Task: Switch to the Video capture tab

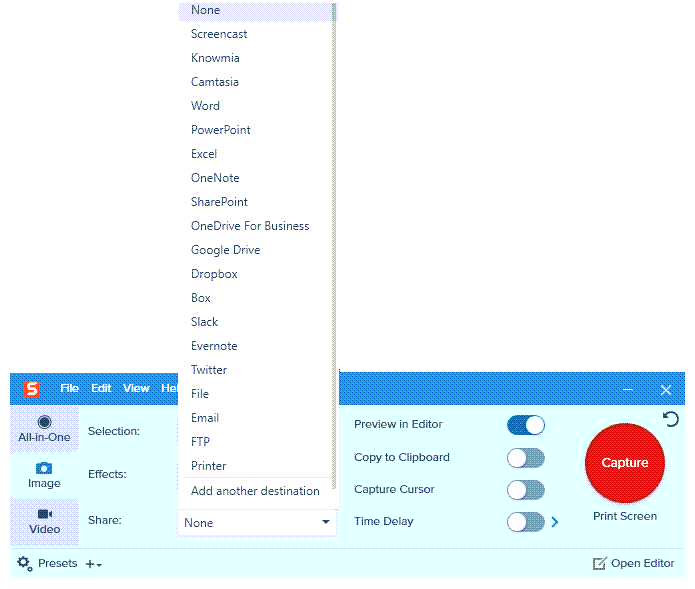Action: point(44,522)
